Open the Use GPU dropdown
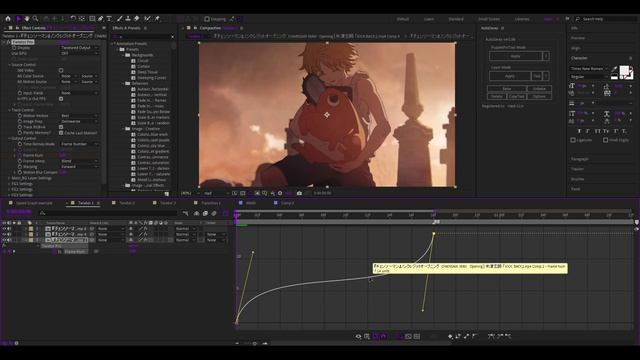This screenshot has height=360, width=640. click(x=79, y=53)
